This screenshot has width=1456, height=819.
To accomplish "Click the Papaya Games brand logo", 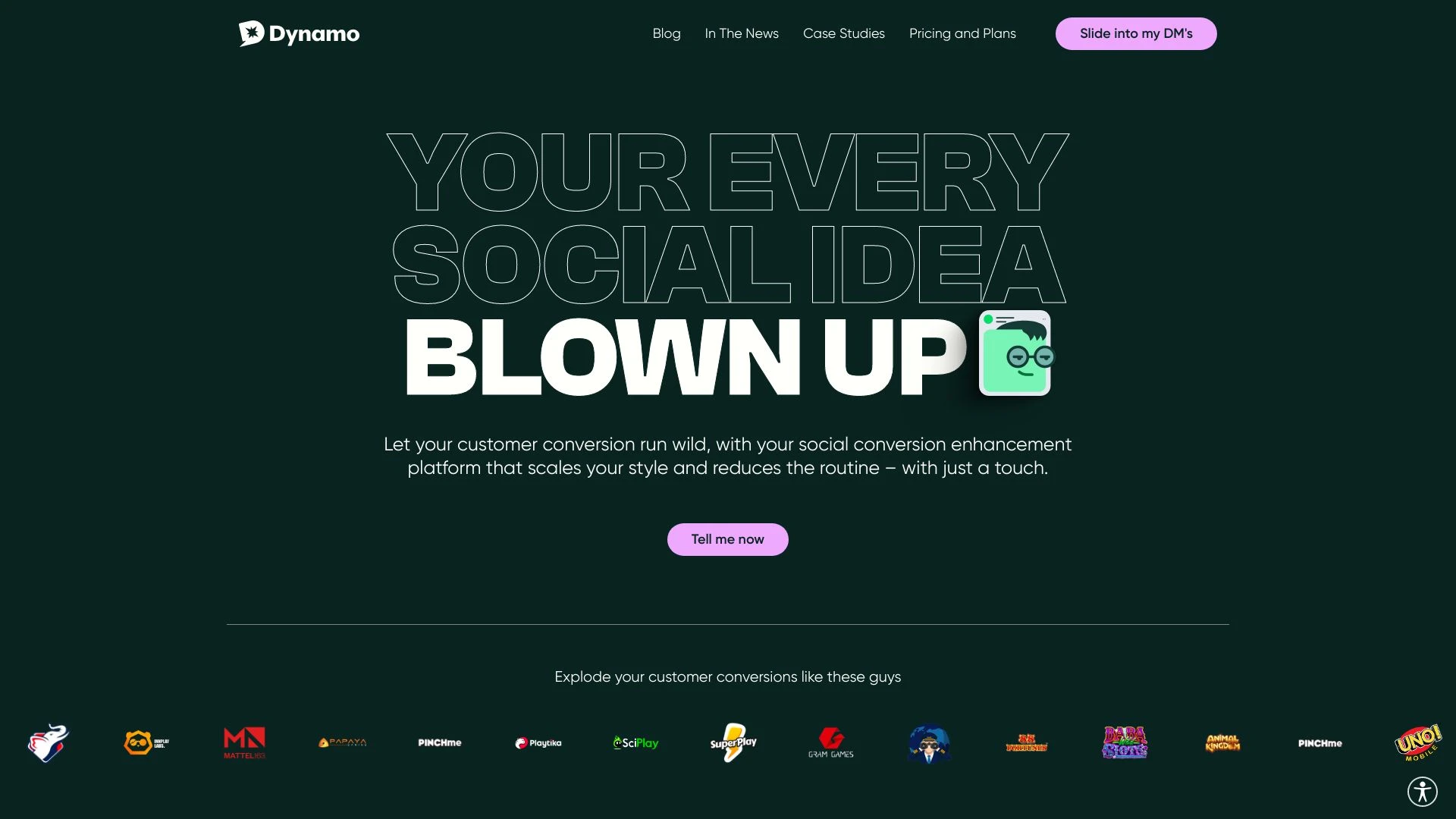I will tap(341, 742).
